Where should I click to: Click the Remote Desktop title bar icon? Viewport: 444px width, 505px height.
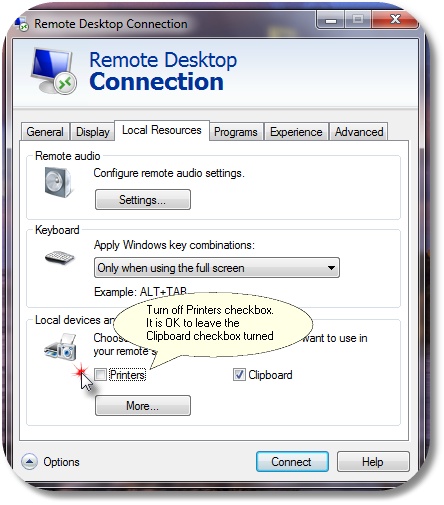pyautogui.click(x=21, y=24)
